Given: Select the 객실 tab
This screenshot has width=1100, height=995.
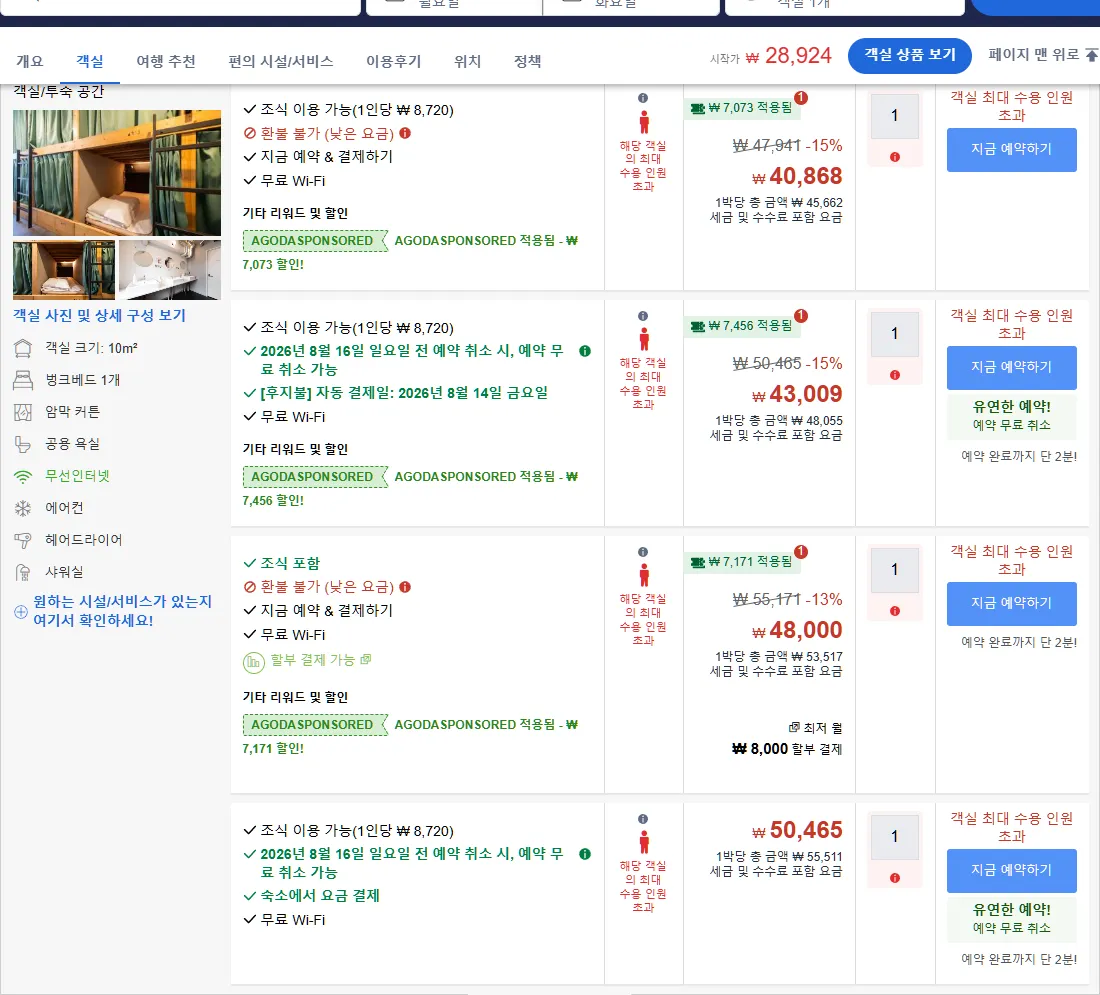Looking at the screenshot, I should 90,61.
